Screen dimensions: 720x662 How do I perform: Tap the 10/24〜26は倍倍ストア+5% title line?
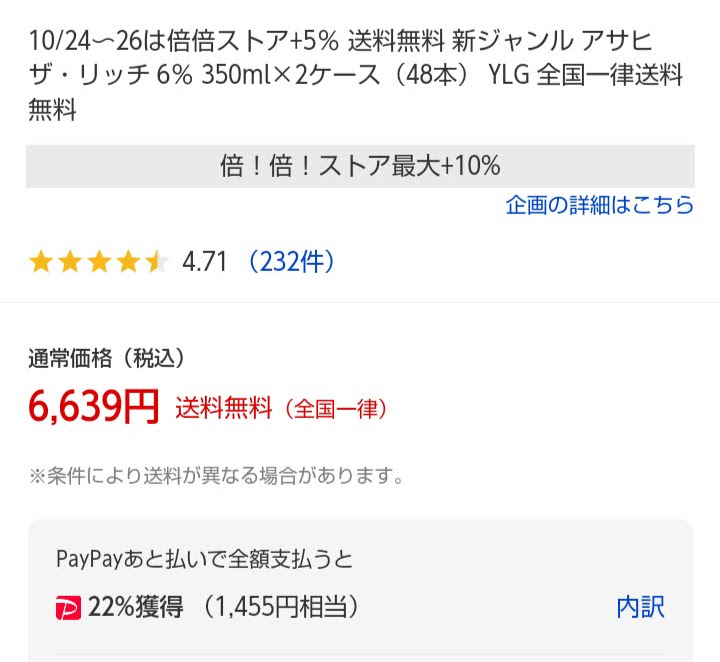pyautogui.click(x=184, y=40)
